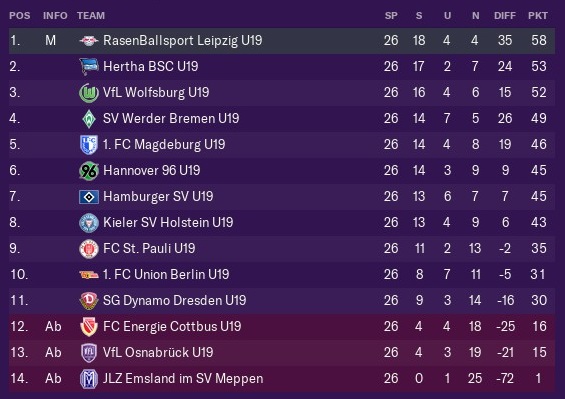Open 1. FC Union Berlin U19 team link
The width and height of the screenshot is (565, 399).
pos(166,275)
